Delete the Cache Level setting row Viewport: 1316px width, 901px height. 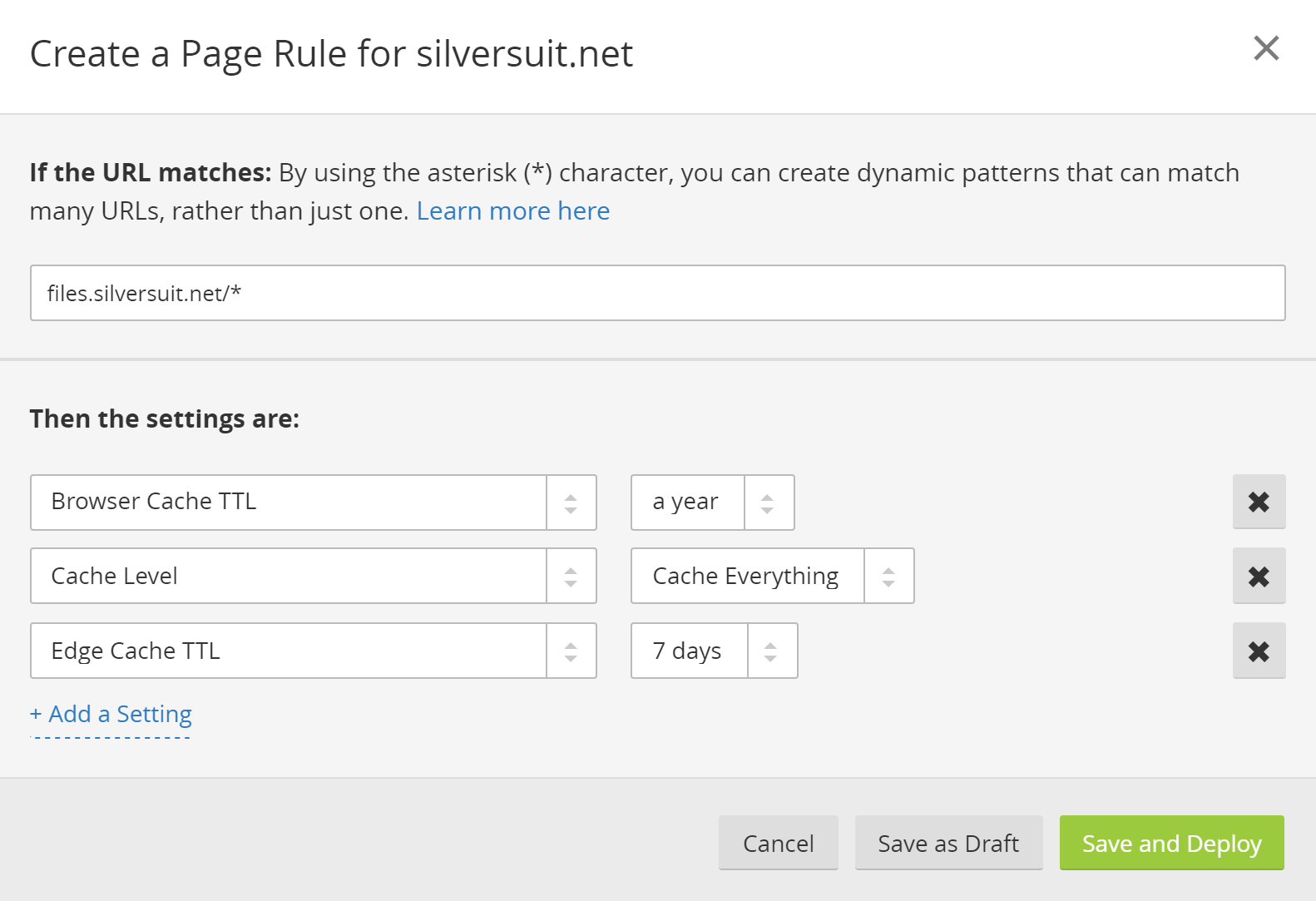click(1259, 576)
